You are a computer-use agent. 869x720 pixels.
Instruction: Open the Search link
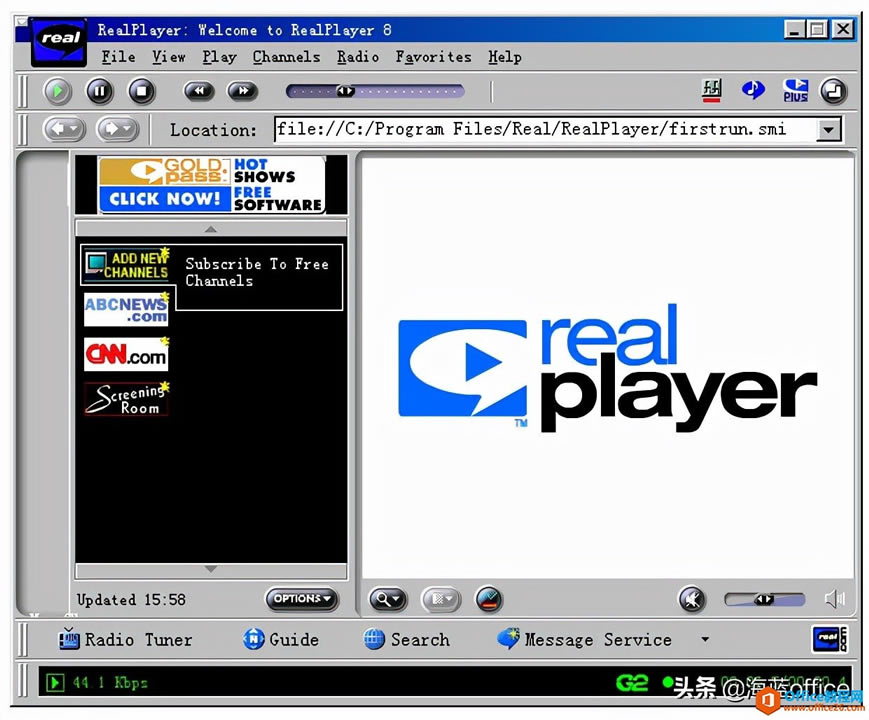click(406, 640)
